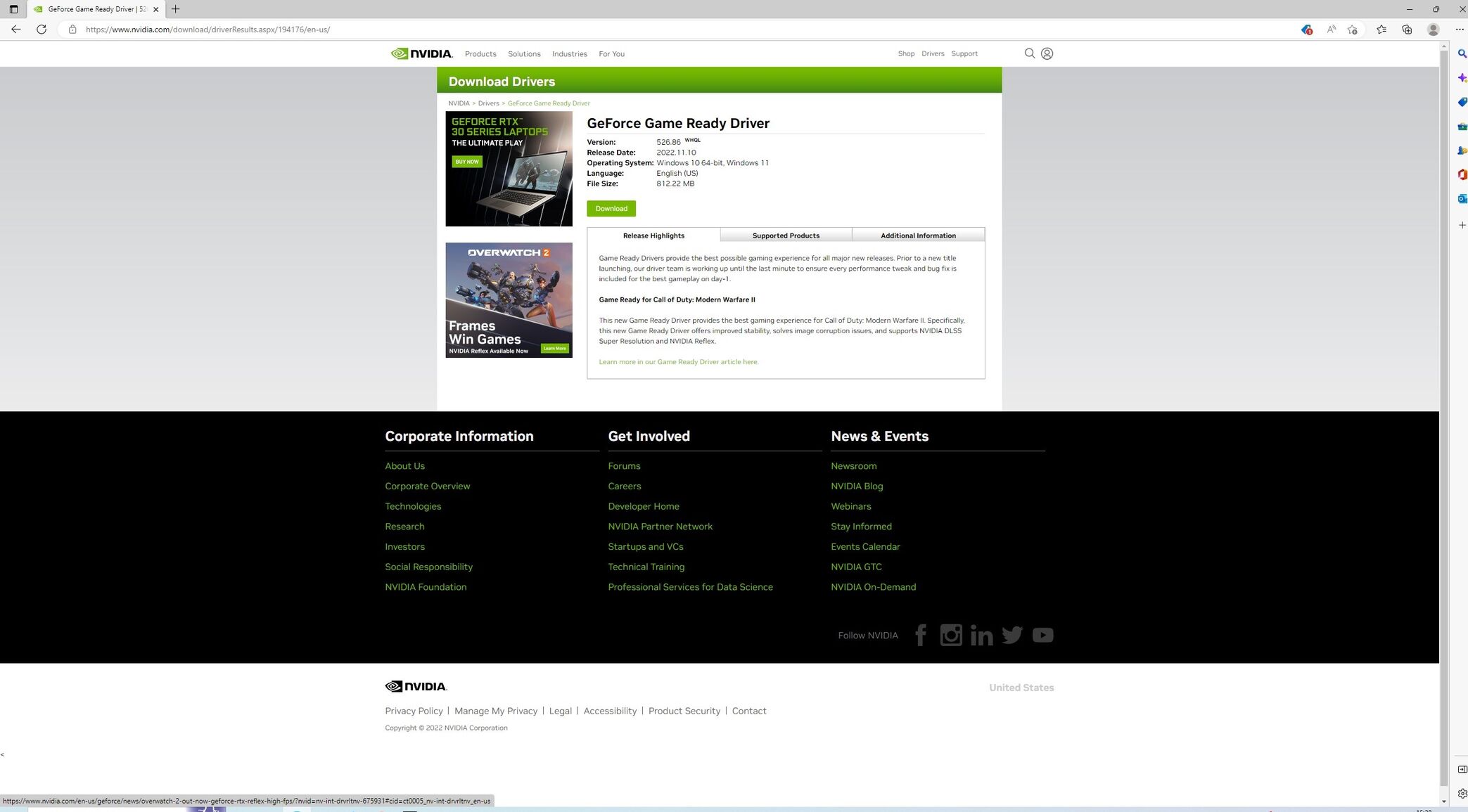
Task: Open the Accessibility footer link
Action: (x=610, y=711)
